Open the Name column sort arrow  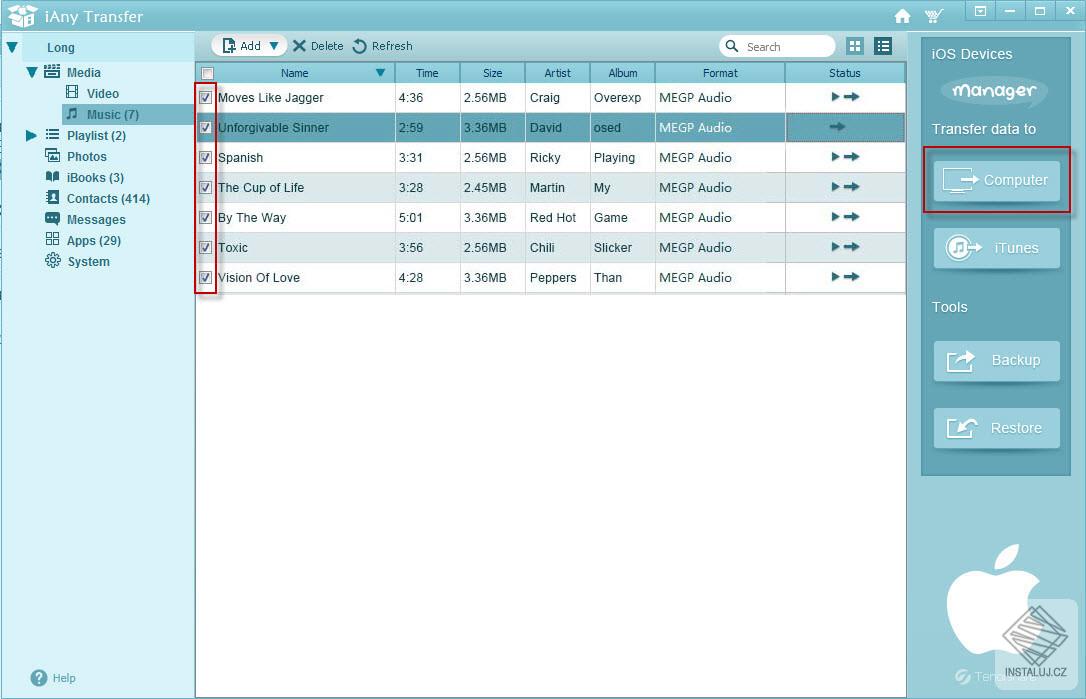380,73
